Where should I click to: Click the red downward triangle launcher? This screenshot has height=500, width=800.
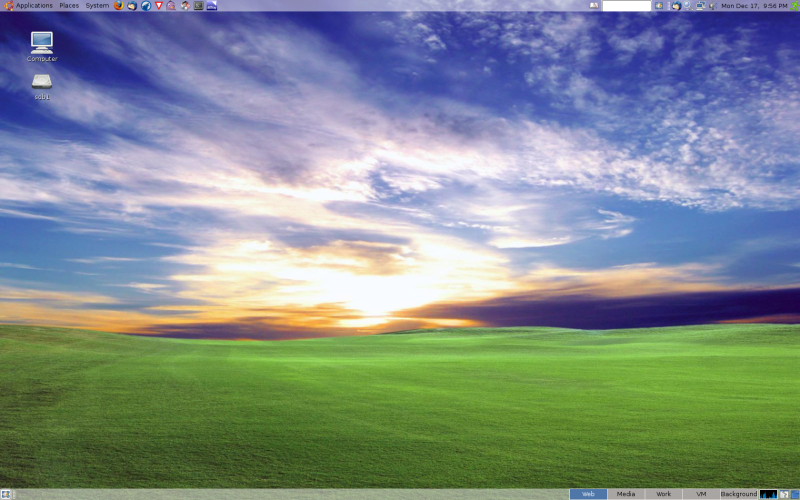click(x=159, y=6)
